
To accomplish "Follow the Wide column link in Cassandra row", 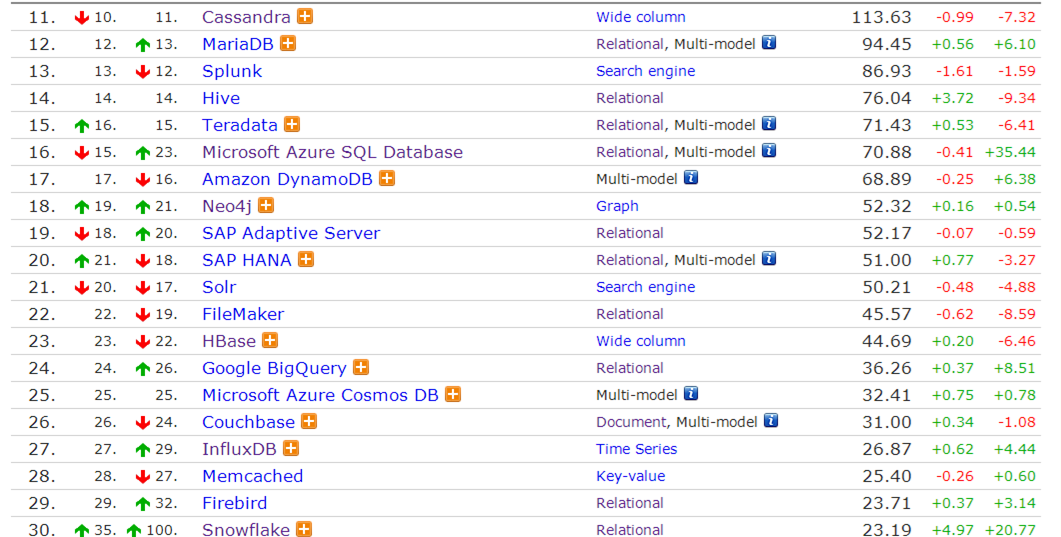I will [x=641, y=17].
